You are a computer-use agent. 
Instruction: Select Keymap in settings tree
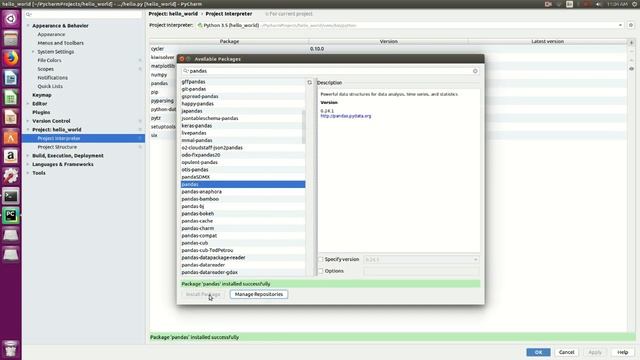click(x=42, y=95)
